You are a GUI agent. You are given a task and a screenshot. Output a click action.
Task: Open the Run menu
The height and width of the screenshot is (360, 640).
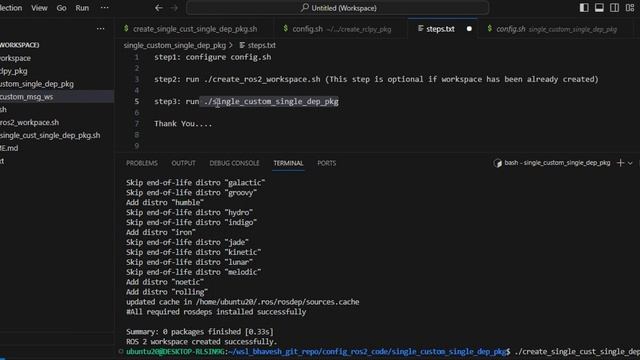pos(82,8)
